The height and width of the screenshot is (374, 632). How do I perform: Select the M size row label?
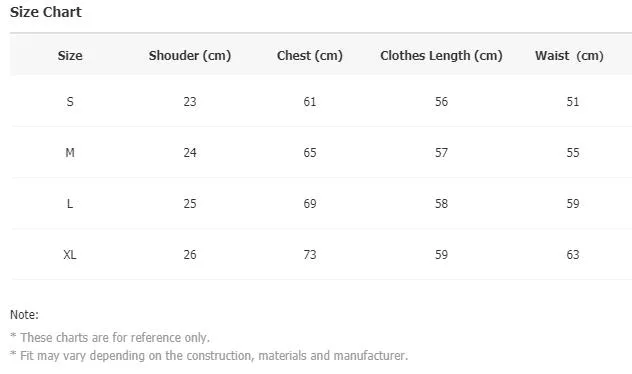coord(70,153)
